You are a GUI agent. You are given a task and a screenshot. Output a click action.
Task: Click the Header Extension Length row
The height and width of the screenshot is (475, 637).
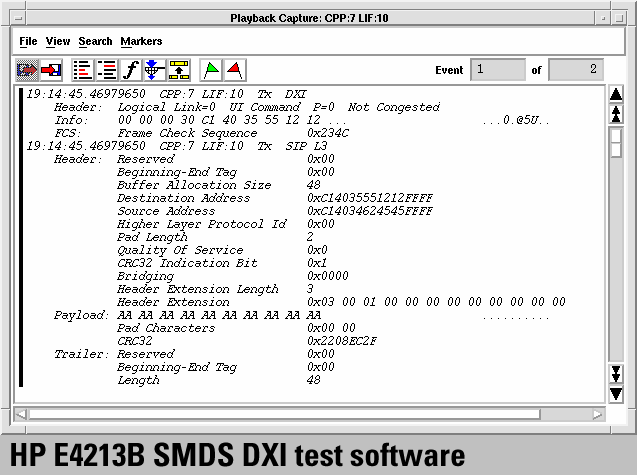(215, 289)
